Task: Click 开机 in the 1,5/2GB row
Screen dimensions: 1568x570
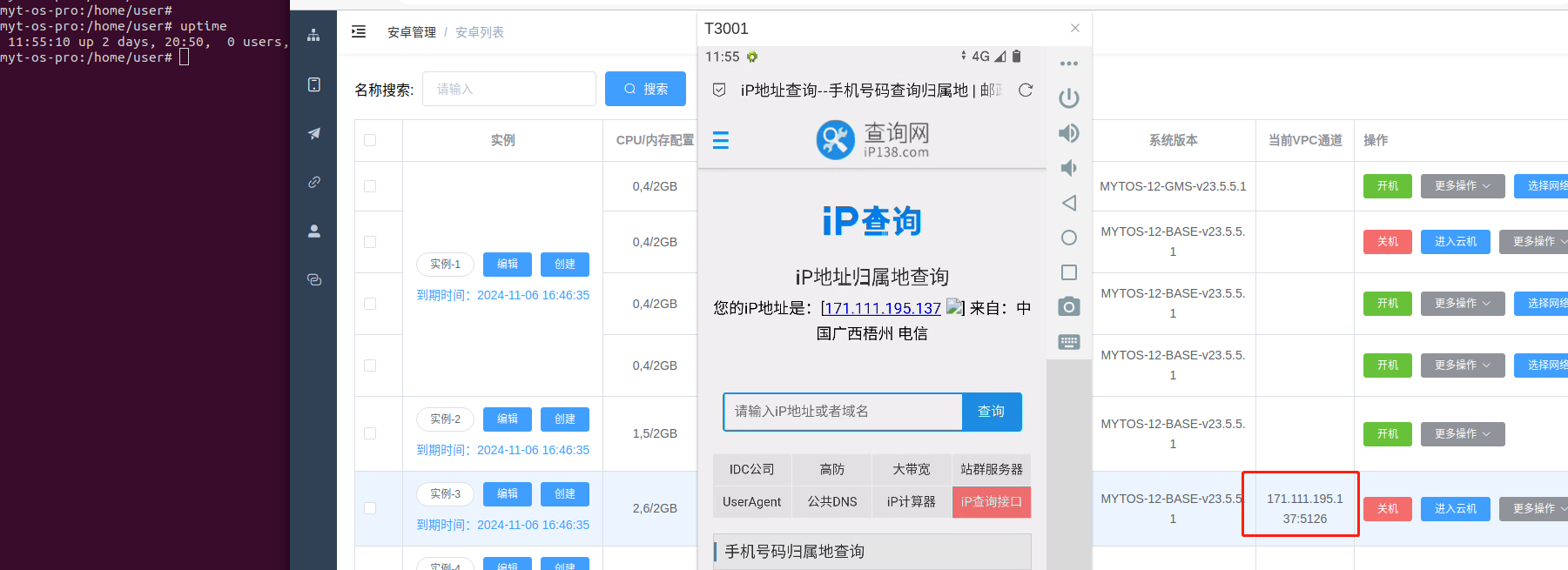Action: tap(1388, 434)
